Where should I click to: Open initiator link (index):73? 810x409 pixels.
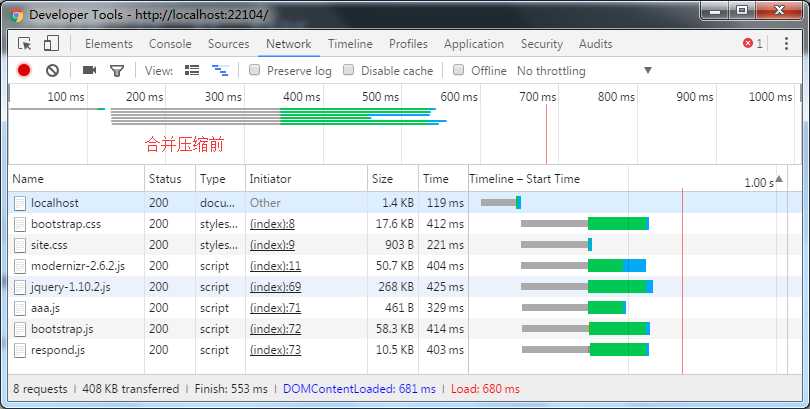point(275,350)
